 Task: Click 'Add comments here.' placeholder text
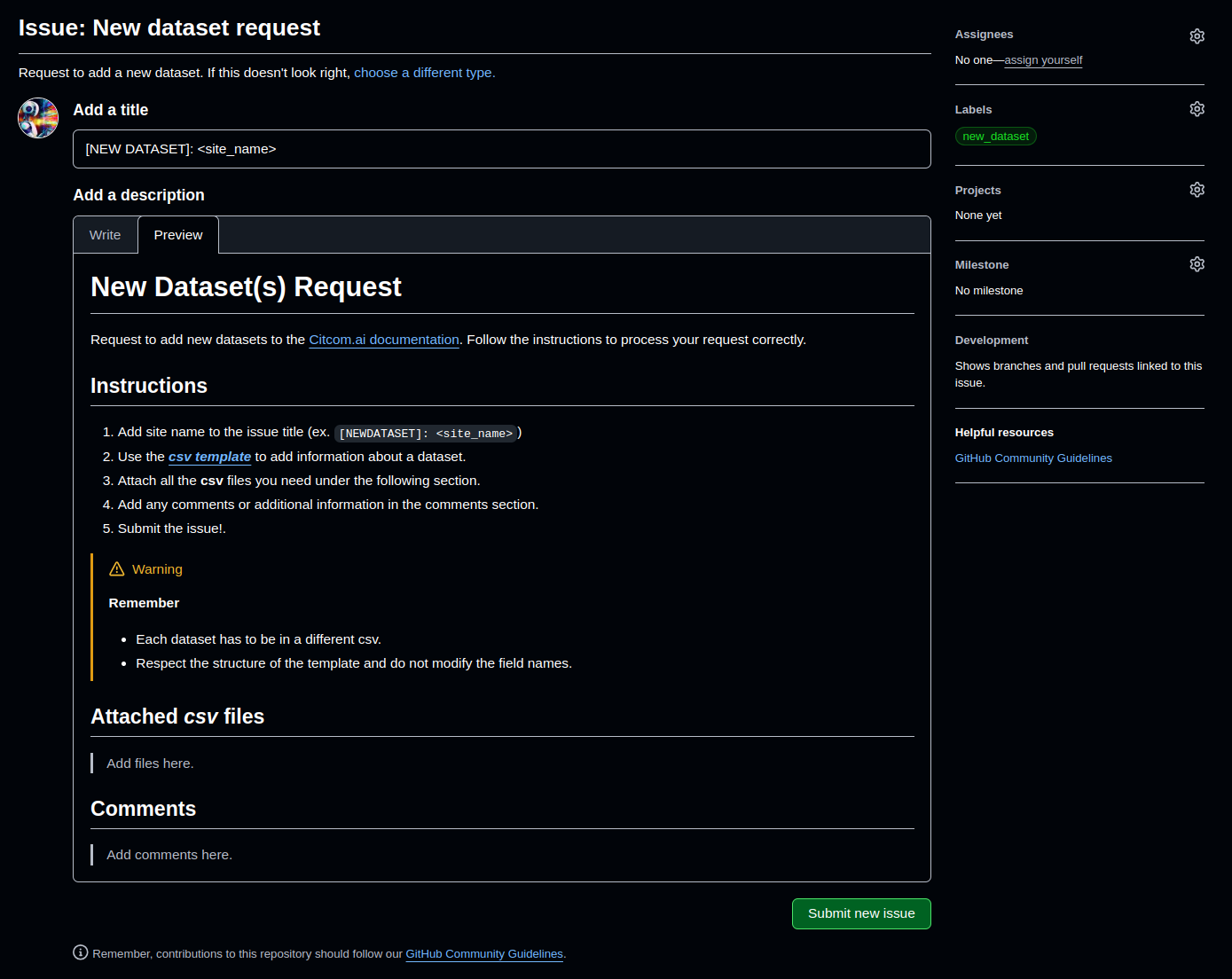pyautogui.click(x=169, y=855)
